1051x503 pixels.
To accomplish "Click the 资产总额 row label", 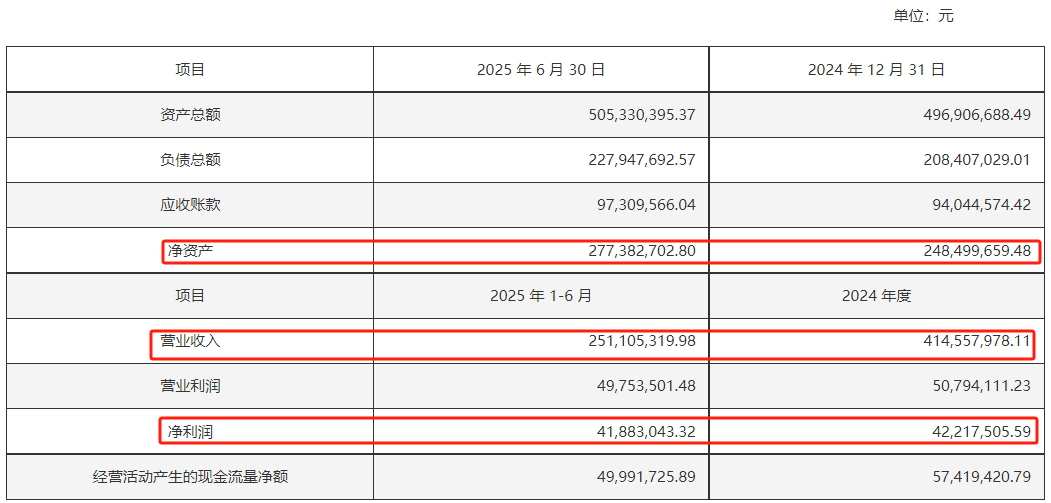I will [190, 115].
